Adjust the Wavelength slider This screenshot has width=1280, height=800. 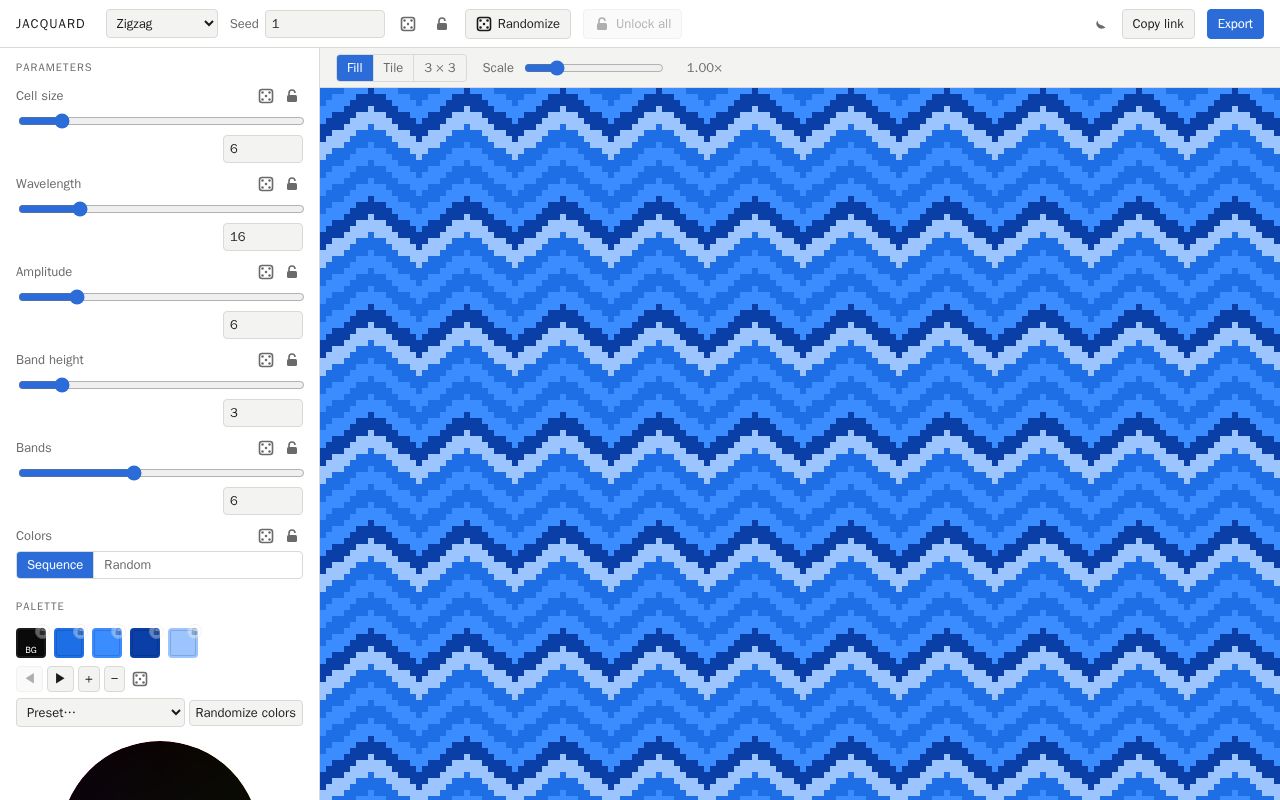coord(161,209)
